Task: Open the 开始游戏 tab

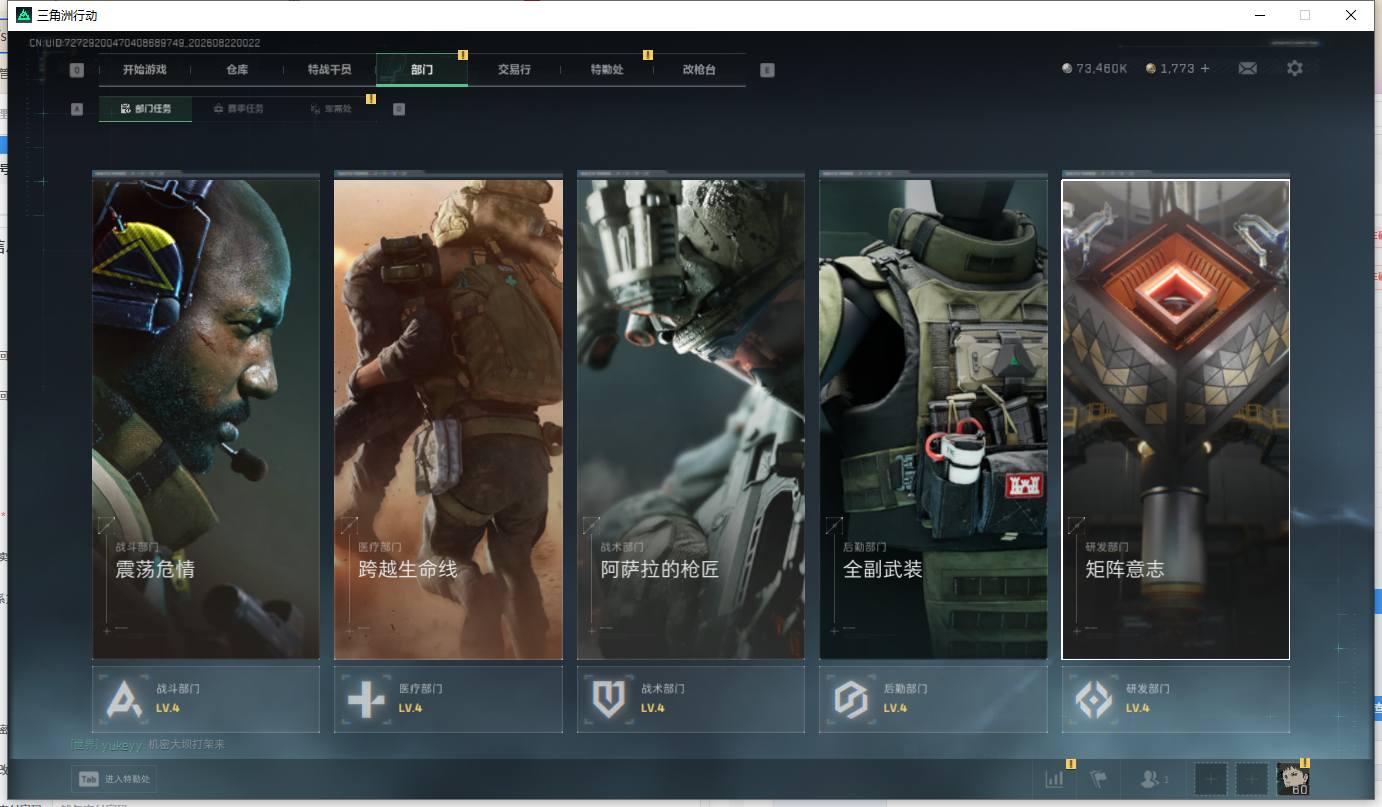Action: pos(145,70)
